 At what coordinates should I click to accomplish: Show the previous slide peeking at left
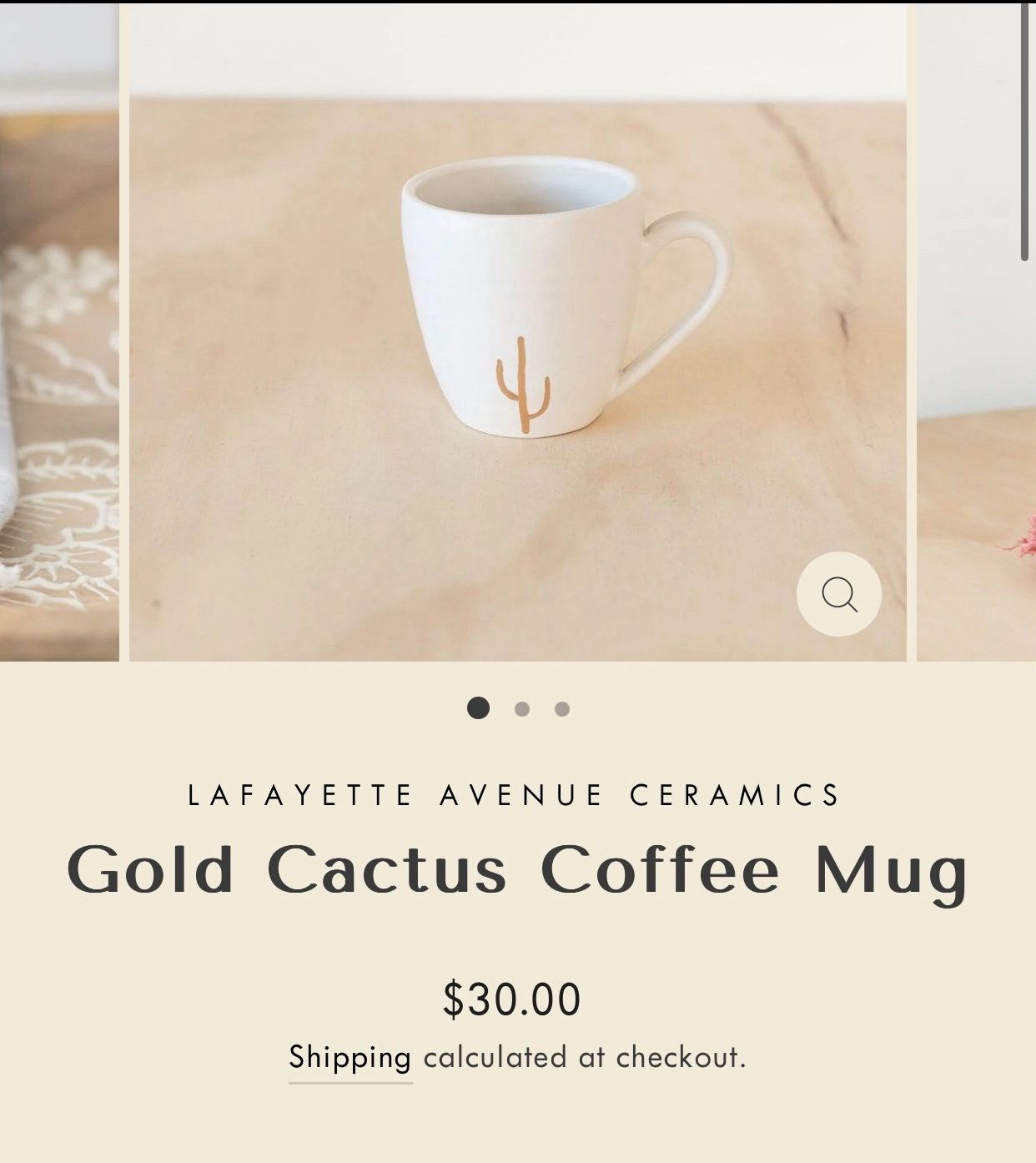(59, 334)
